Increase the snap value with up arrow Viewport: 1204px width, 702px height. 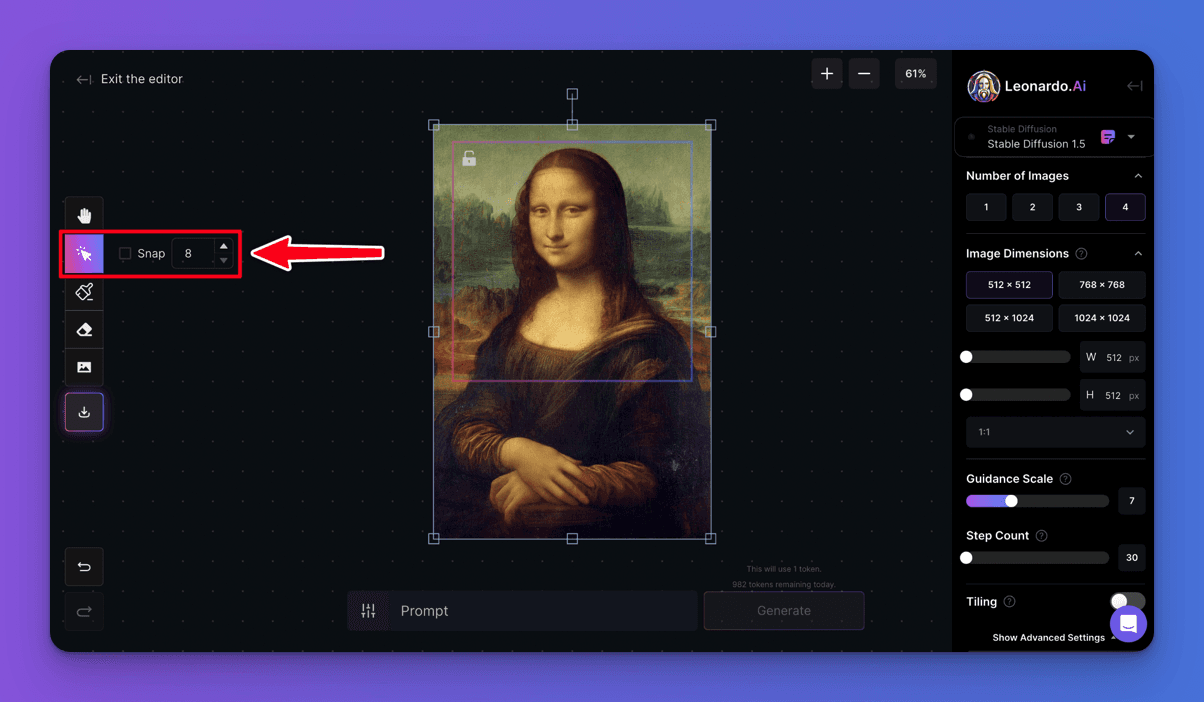224,246
